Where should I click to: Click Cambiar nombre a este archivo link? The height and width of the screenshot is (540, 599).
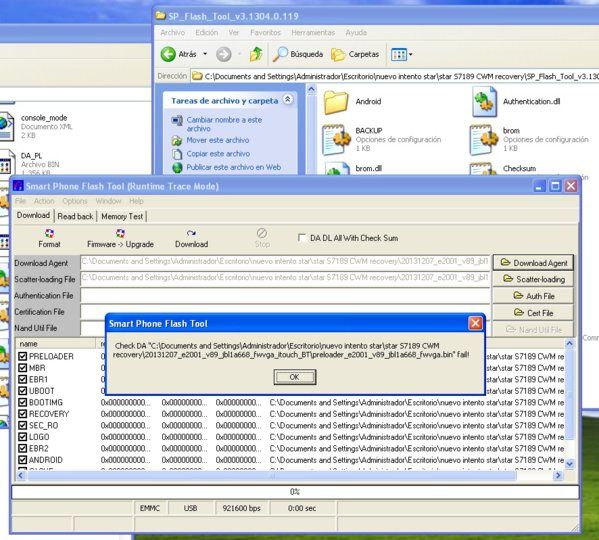pyautogui.click(x=224, y=124)
